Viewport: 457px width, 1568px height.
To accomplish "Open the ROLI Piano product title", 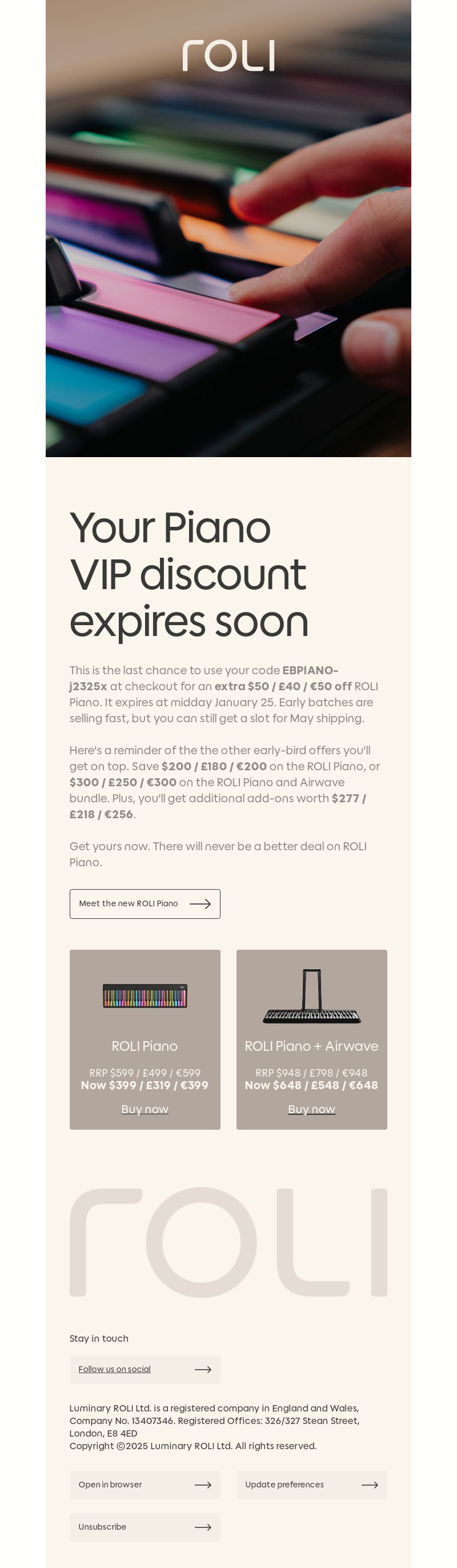I will tap(145, 1046).
